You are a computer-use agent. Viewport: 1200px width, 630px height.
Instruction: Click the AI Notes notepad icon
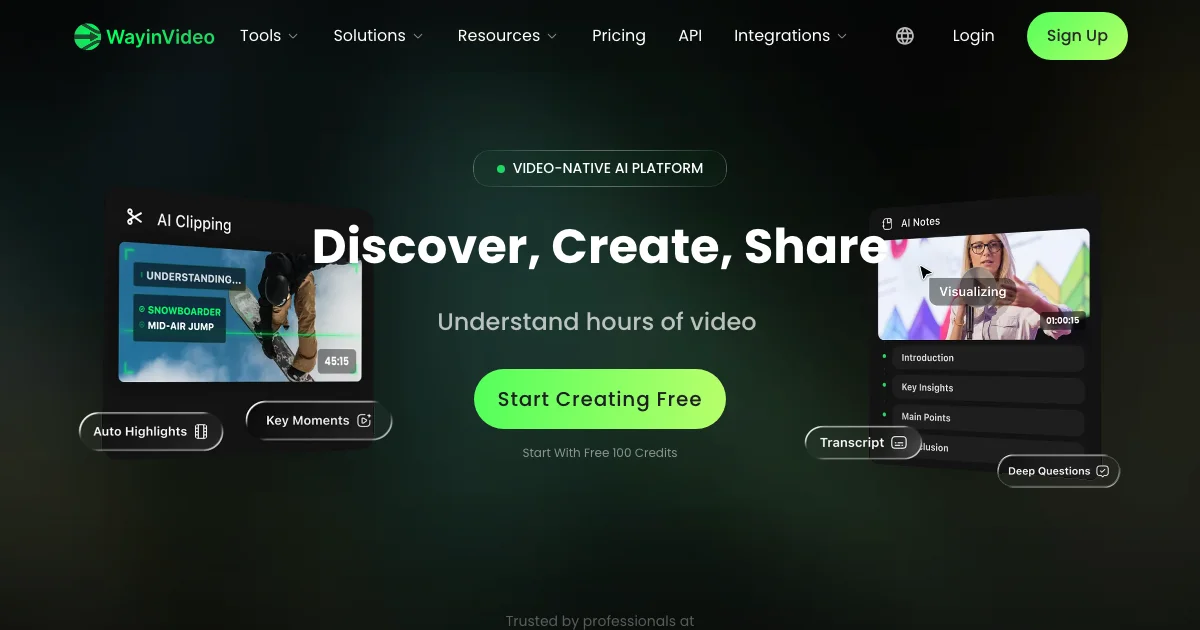pyautogui.click(x=887, y=223)
